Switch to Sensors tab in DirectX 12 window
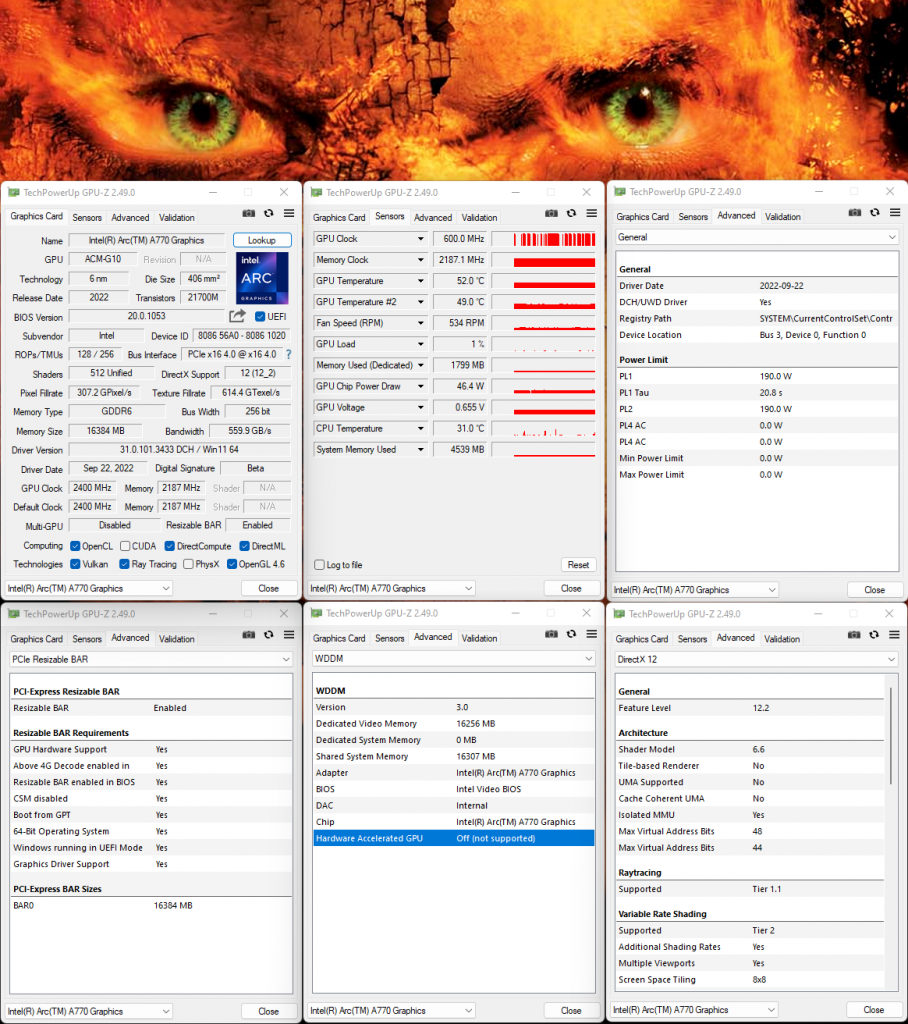 click(692, 639)
